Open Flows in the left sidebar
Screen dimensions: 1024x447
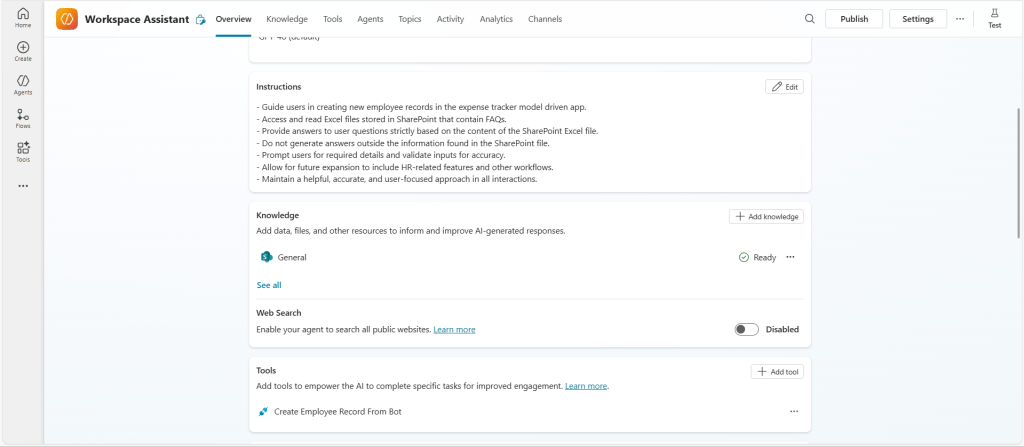22,118
